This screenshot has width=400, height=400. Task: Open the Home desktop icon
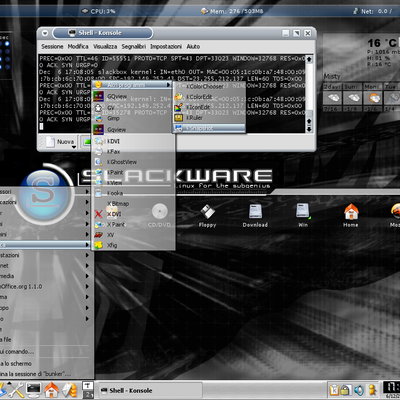(x=351, y=216)
